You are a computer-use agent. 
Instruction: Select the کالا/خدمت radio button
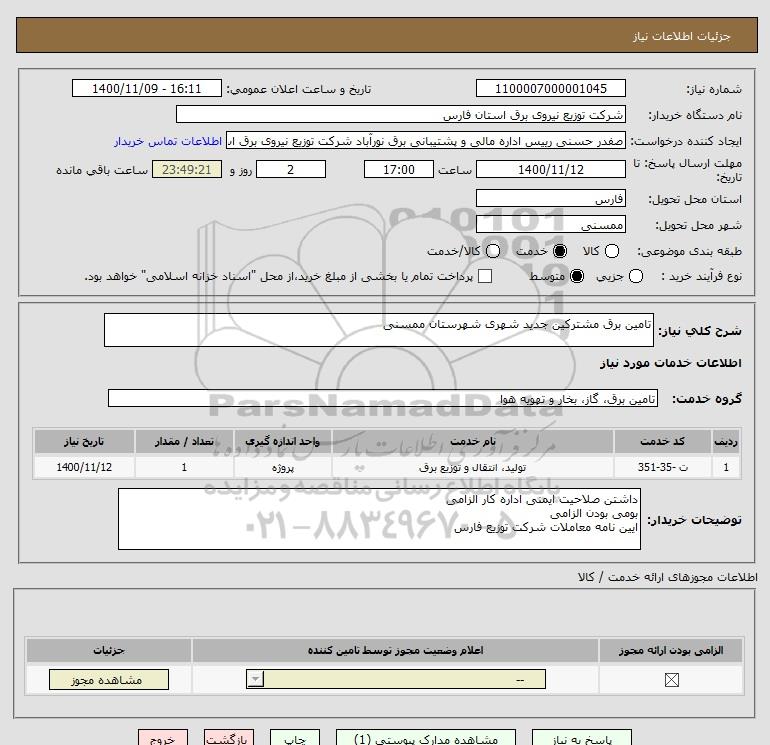pos(493,251)
